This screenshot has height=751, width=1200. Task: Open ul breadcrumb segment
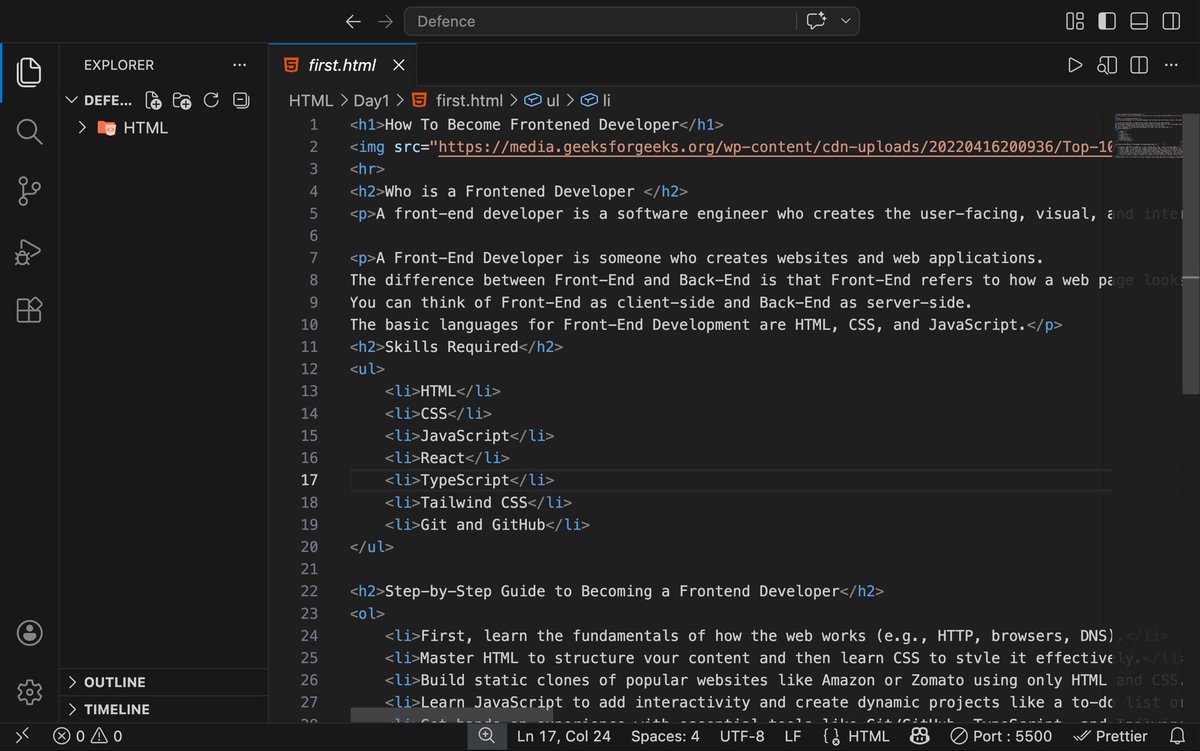click(543, 100)
